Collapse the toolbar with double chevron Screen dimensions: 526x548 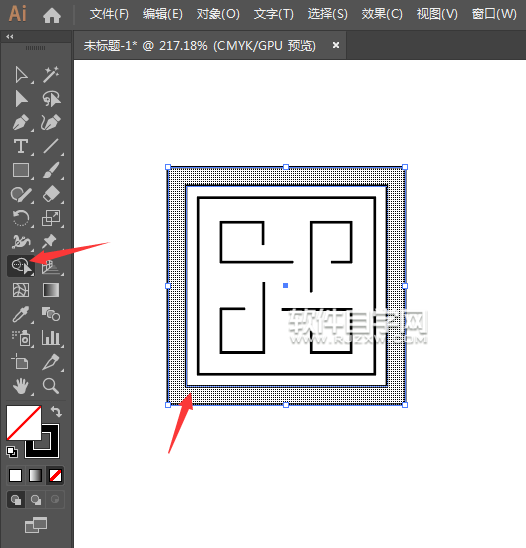10,37
